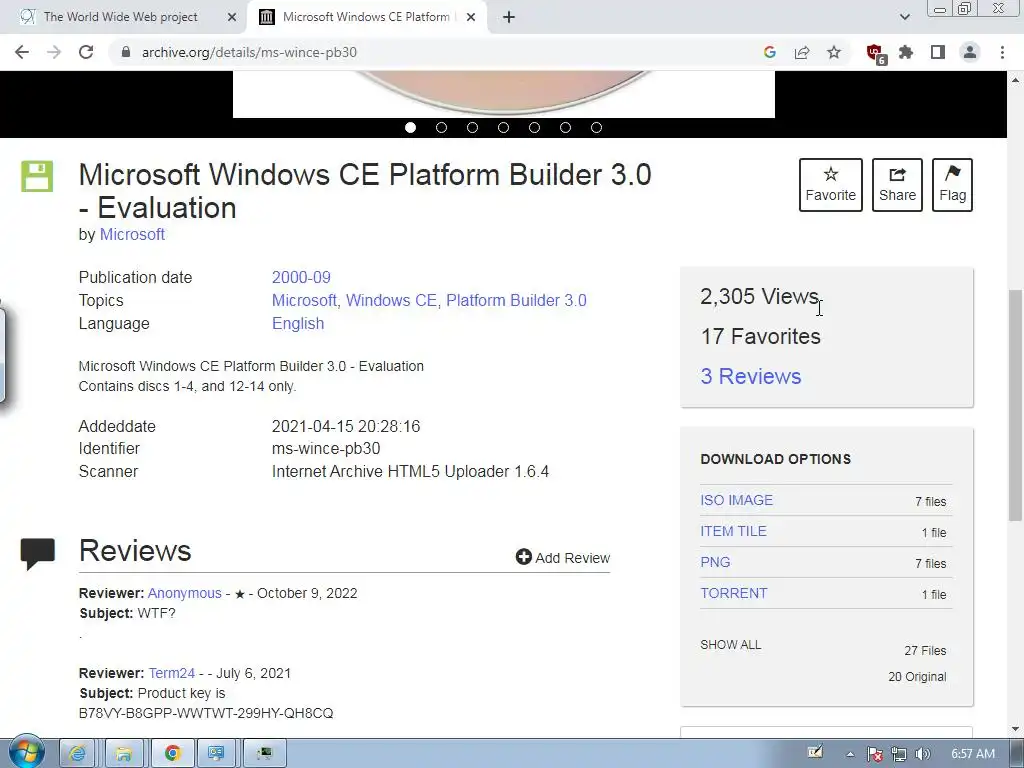Flag this item with the Flag button
This screenshot has height=768, width=1024.
[952, 185]
